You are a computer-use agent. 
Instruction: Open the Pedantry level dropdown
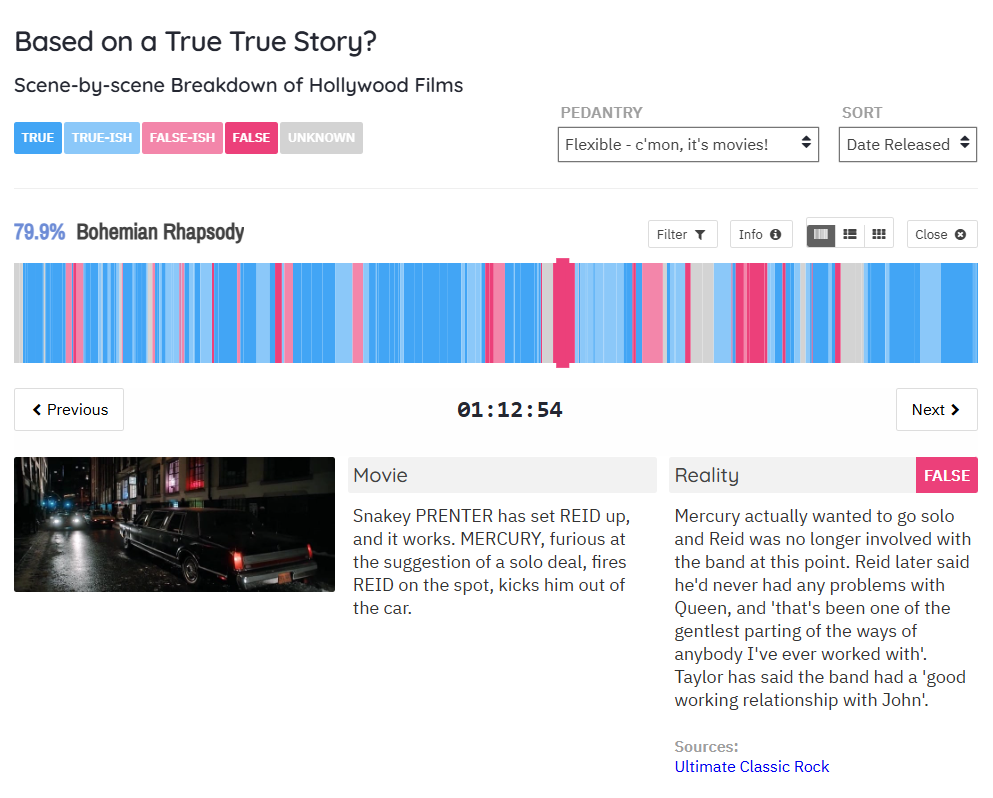pos(688,144)
